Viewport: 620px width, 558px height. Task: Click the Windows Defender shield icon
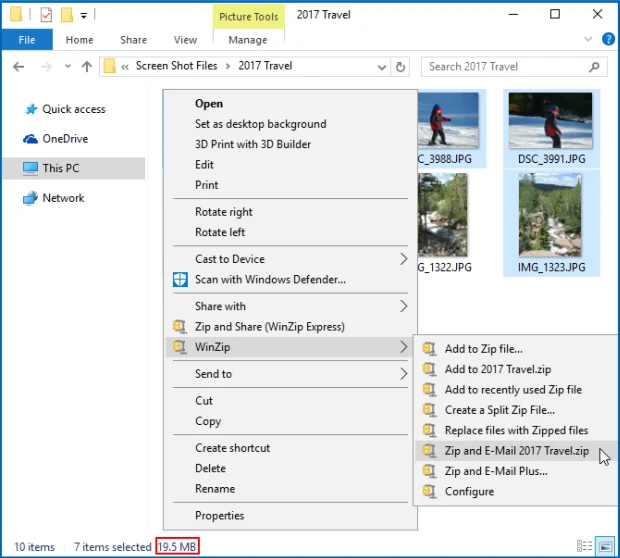click(x=180, y=280)
